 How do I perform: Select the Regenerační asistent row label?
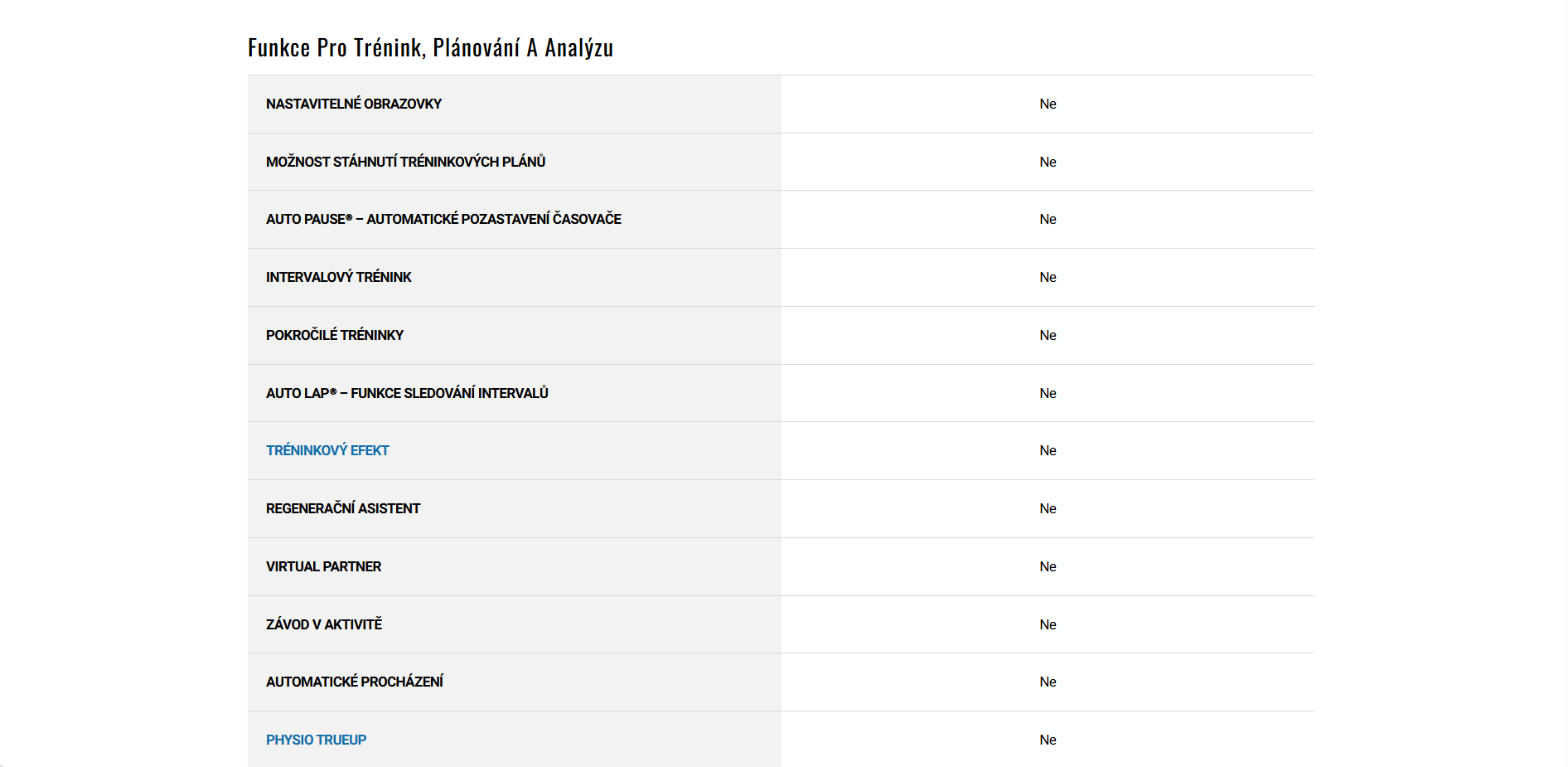click(343, 508)
